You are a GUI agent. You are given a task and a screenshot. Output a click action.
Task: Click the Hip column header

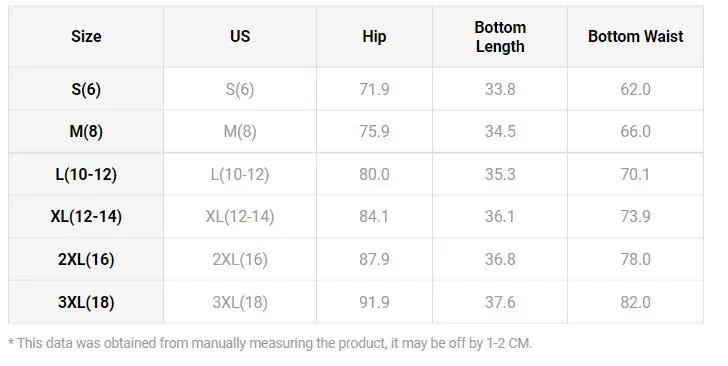[374, 37]
